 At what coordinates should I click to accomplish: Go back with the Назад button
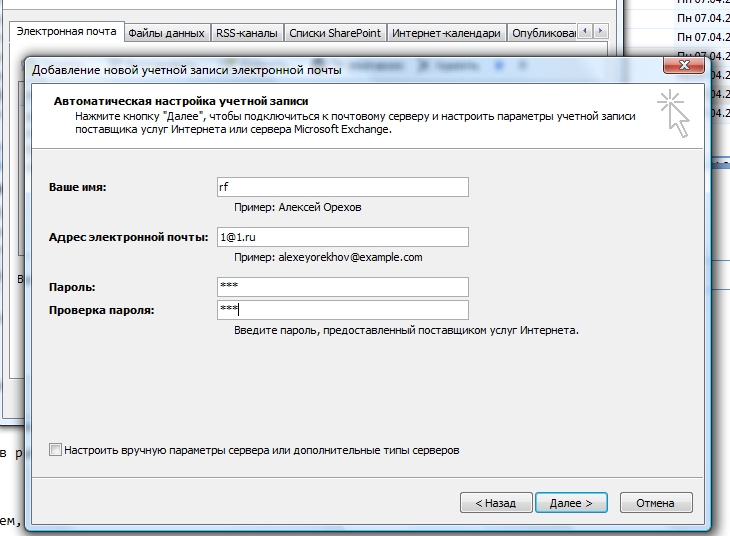[496, 503]
